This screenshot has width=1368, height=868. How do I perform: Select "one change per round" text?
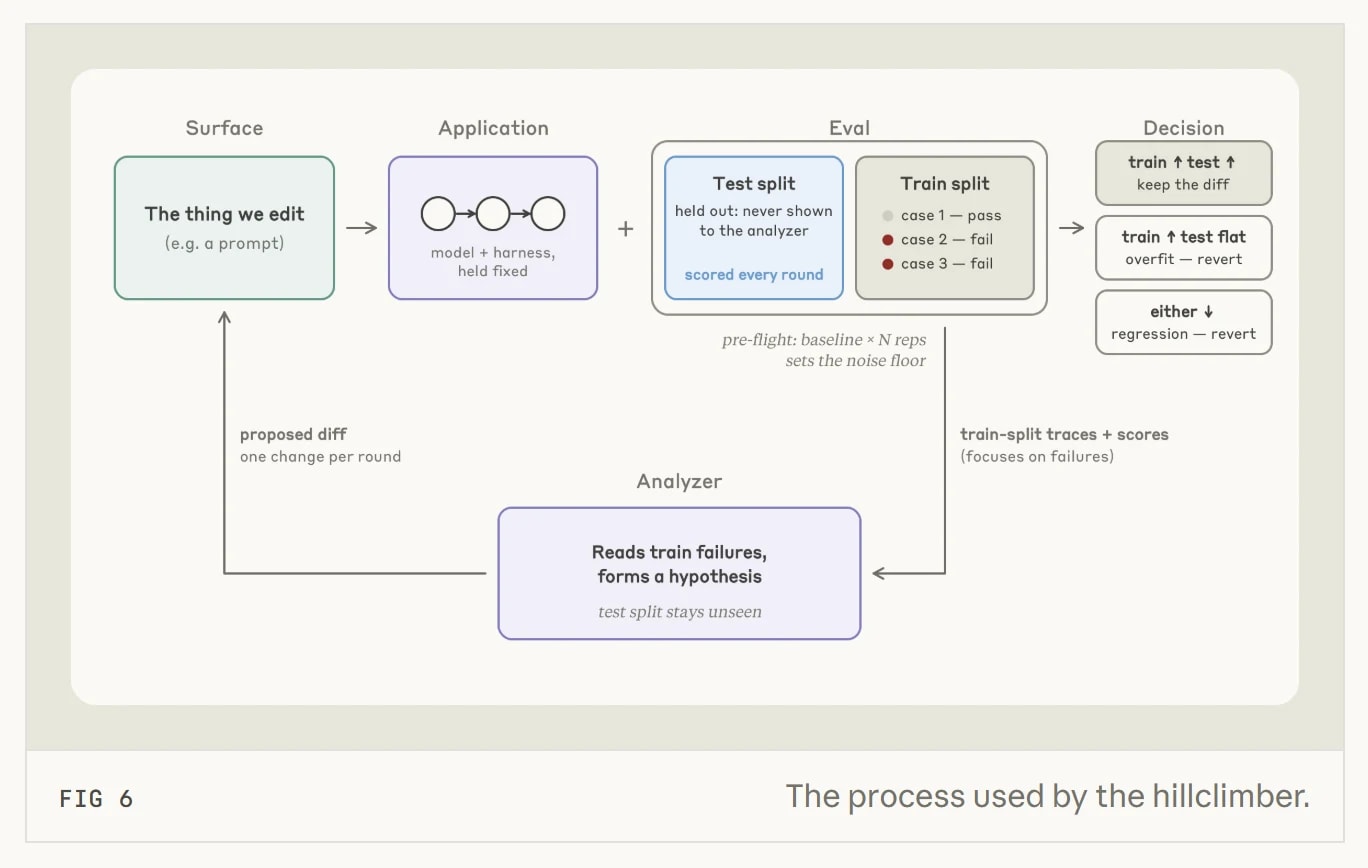click(x=320, y=457)
